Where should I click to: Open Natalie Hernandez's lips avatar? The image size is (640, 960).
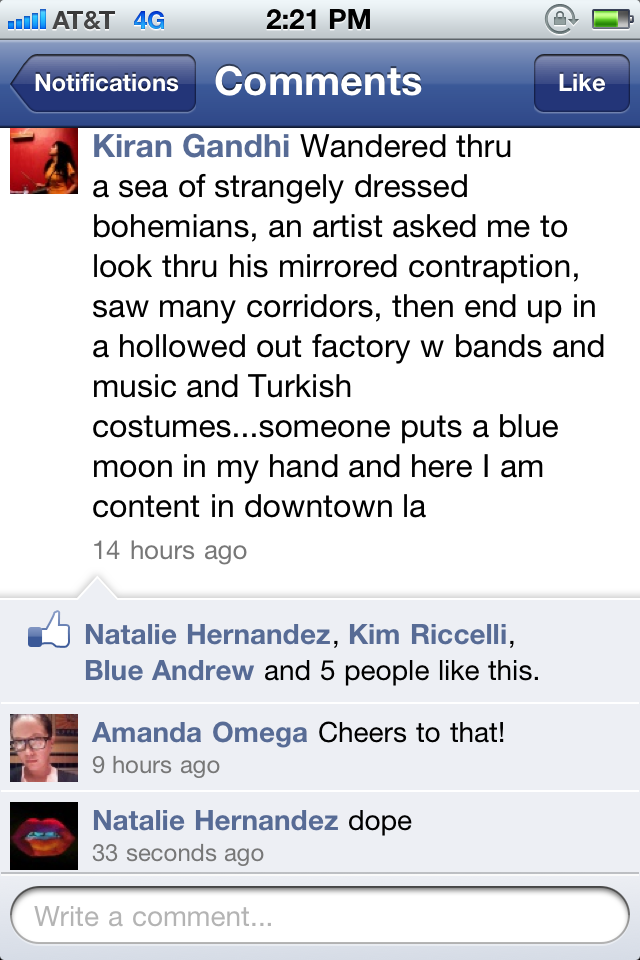44,835
